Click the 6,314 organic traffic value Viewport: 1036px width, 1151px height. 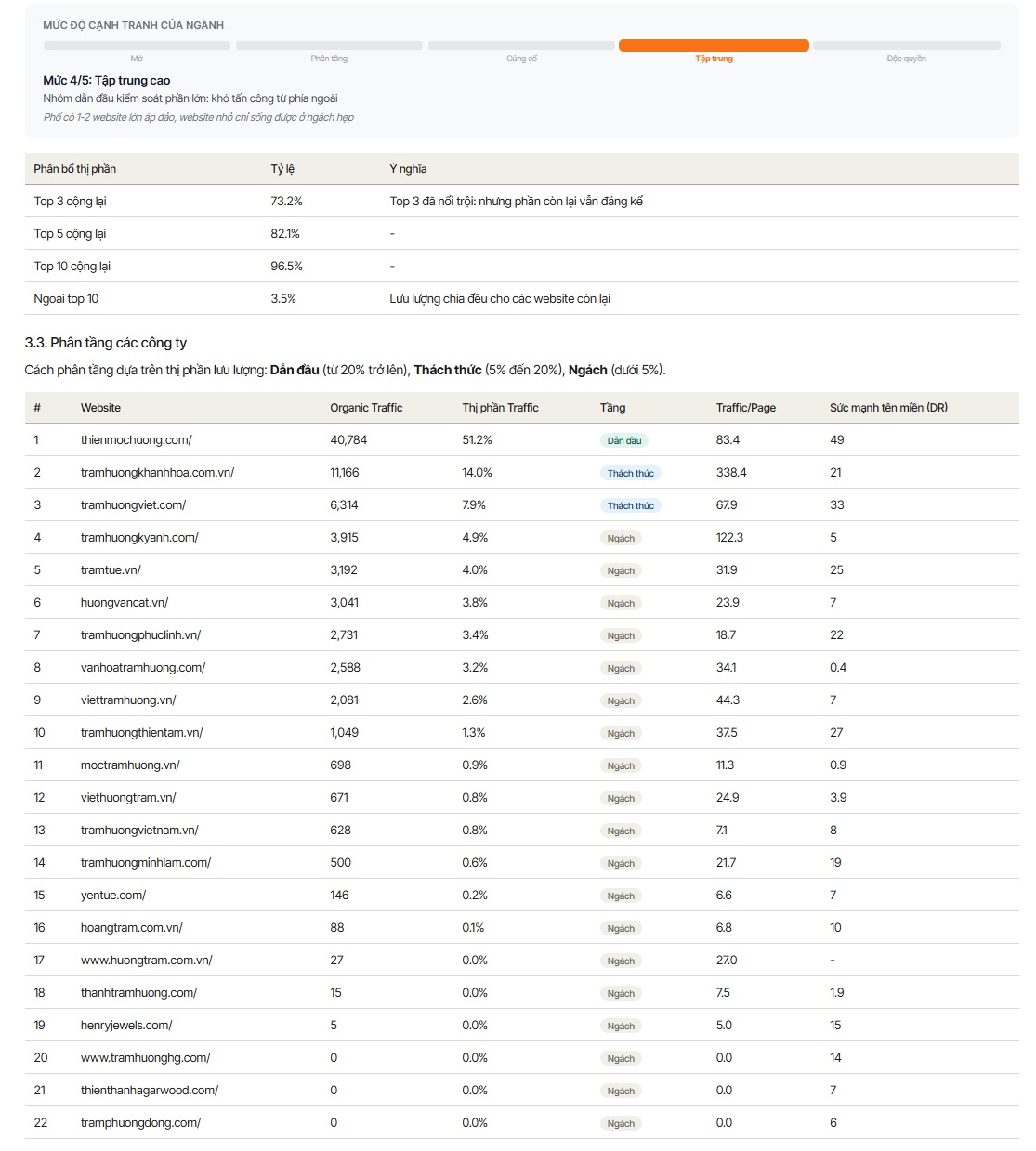pos(344,505)
